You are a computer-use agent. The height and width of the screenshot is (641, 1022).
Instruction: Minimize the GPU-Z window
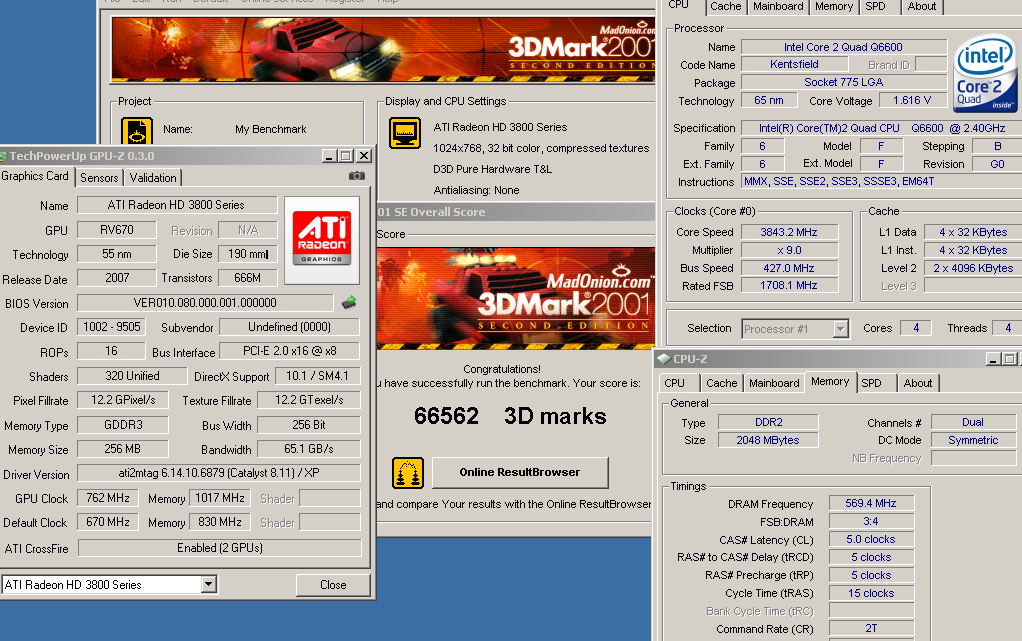329,156
